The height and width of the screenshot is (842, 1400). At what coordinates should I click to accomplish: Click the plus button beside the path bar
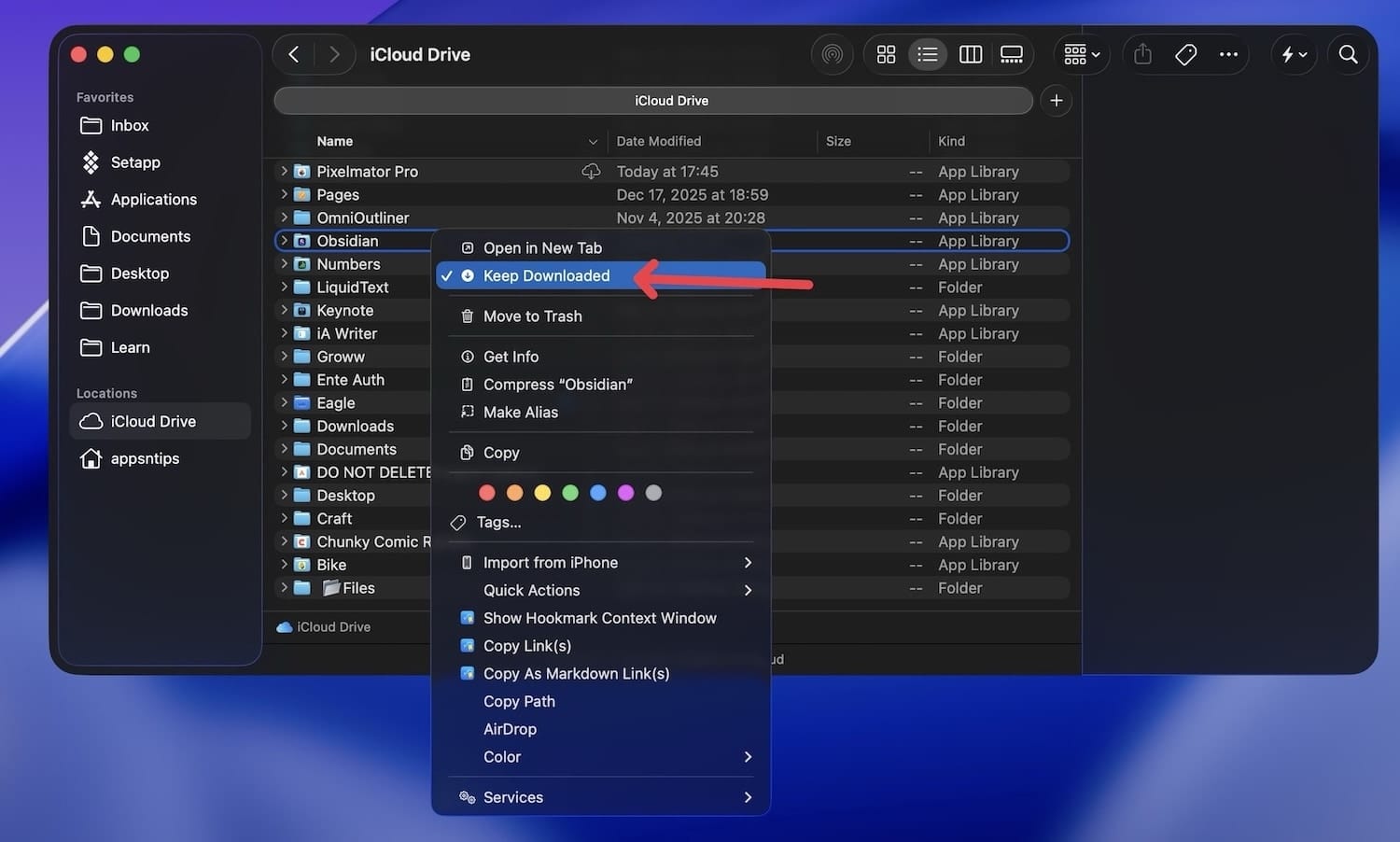1056,100
